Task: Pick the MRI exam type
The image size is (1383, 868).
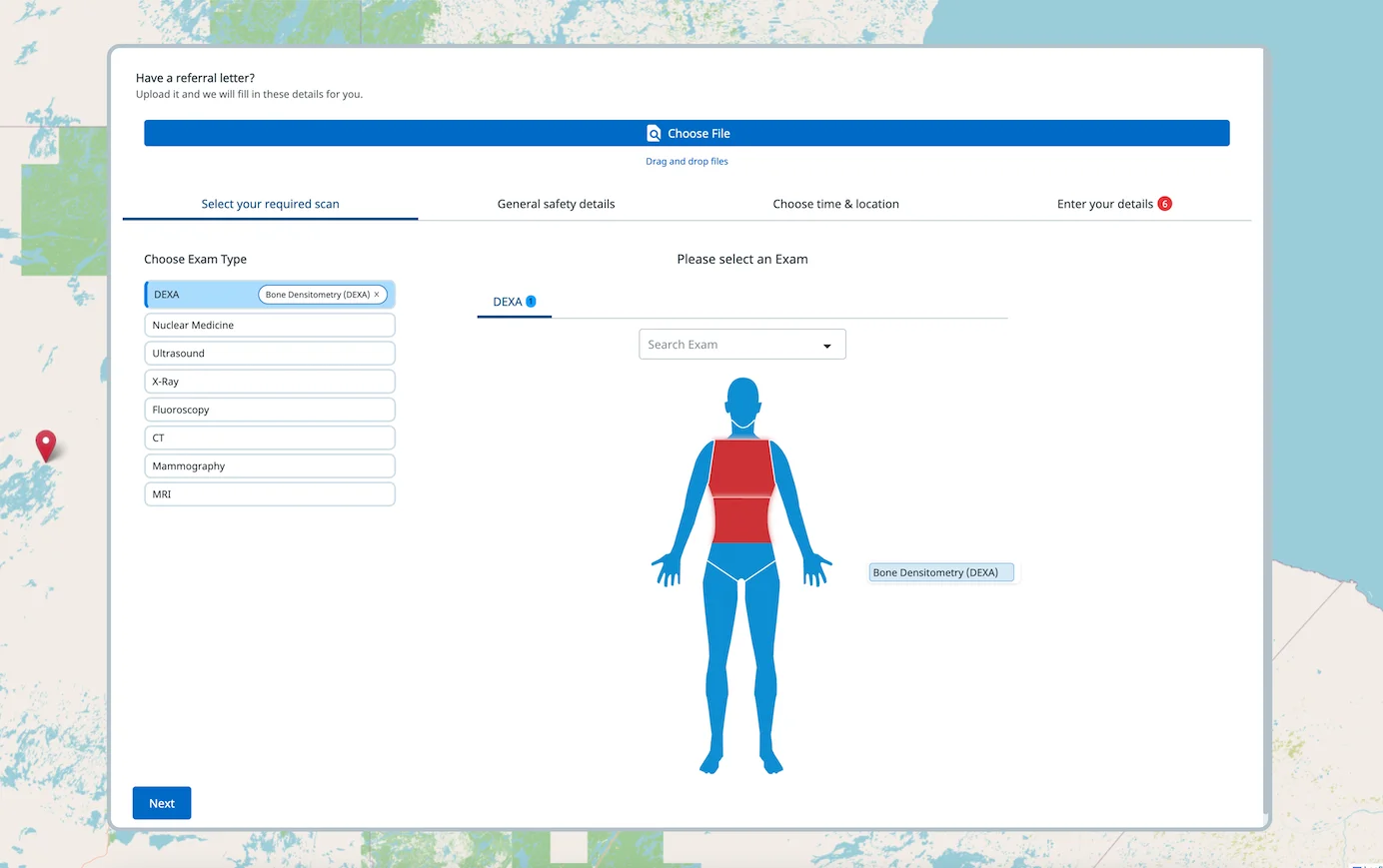Action: [270, 494]
